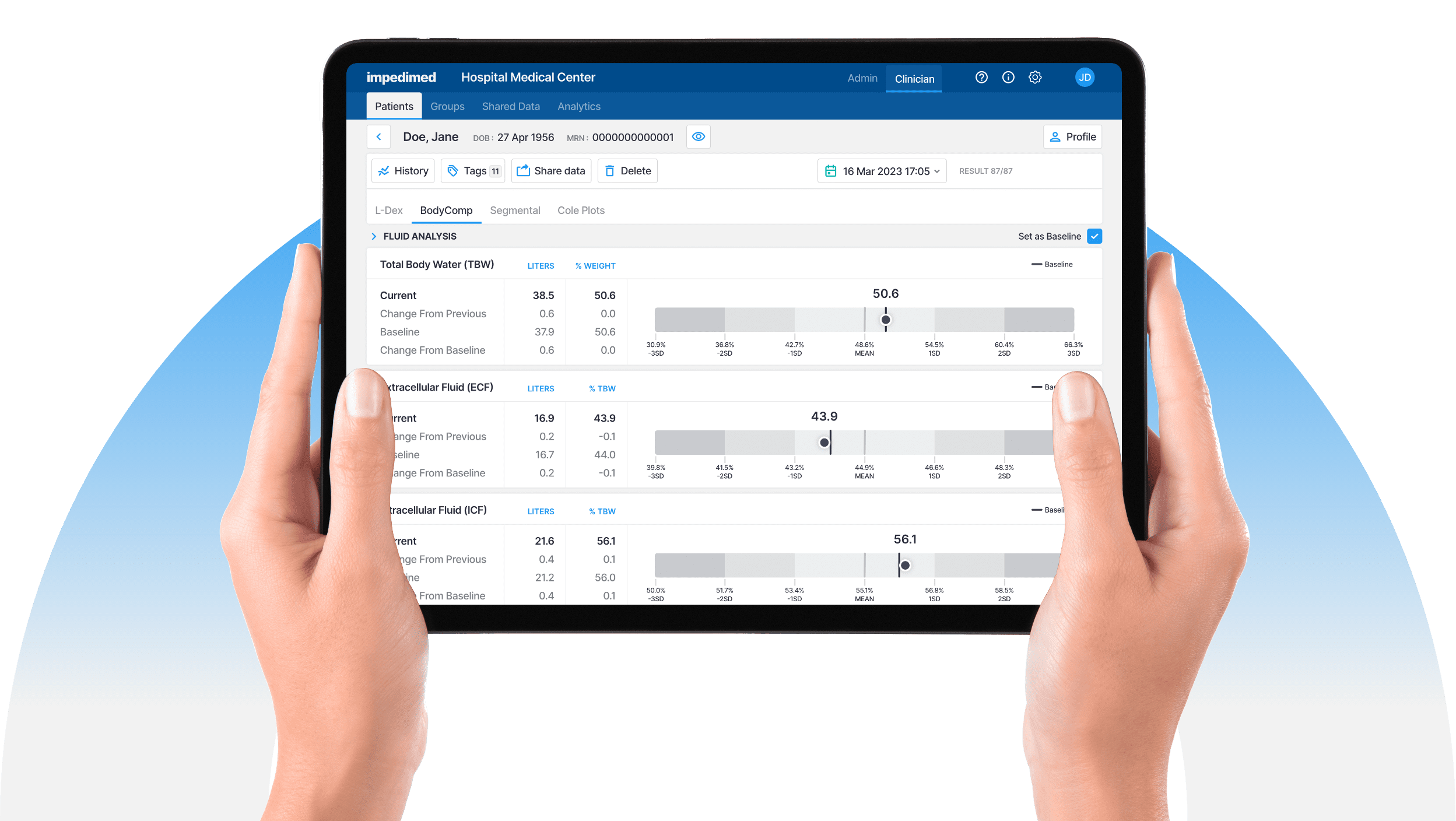Toggle Admin view mode
This screenshot has height=821, width=1456.
(x=859, y=77)
